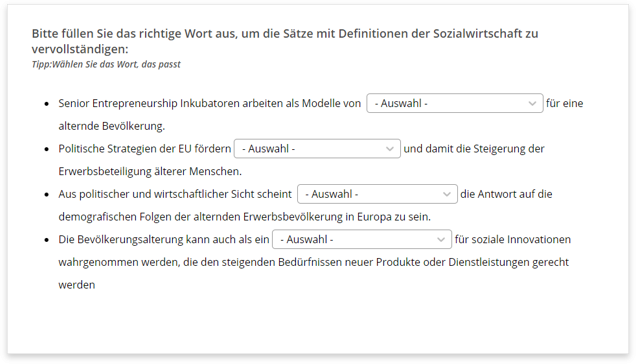Click the text "alternde Bevölkerung."
The height and width of the screenshot is (364, 636).
pyautogui.click(x=112, y=126)
